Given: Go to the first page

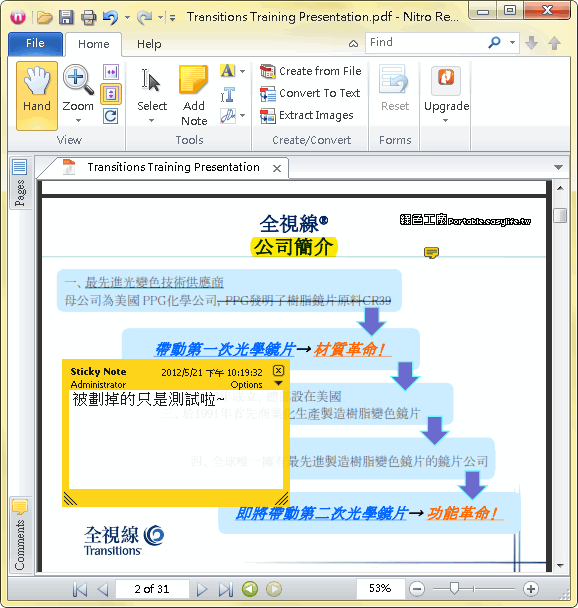Looking at the screenshot, I should click(80, 589).
